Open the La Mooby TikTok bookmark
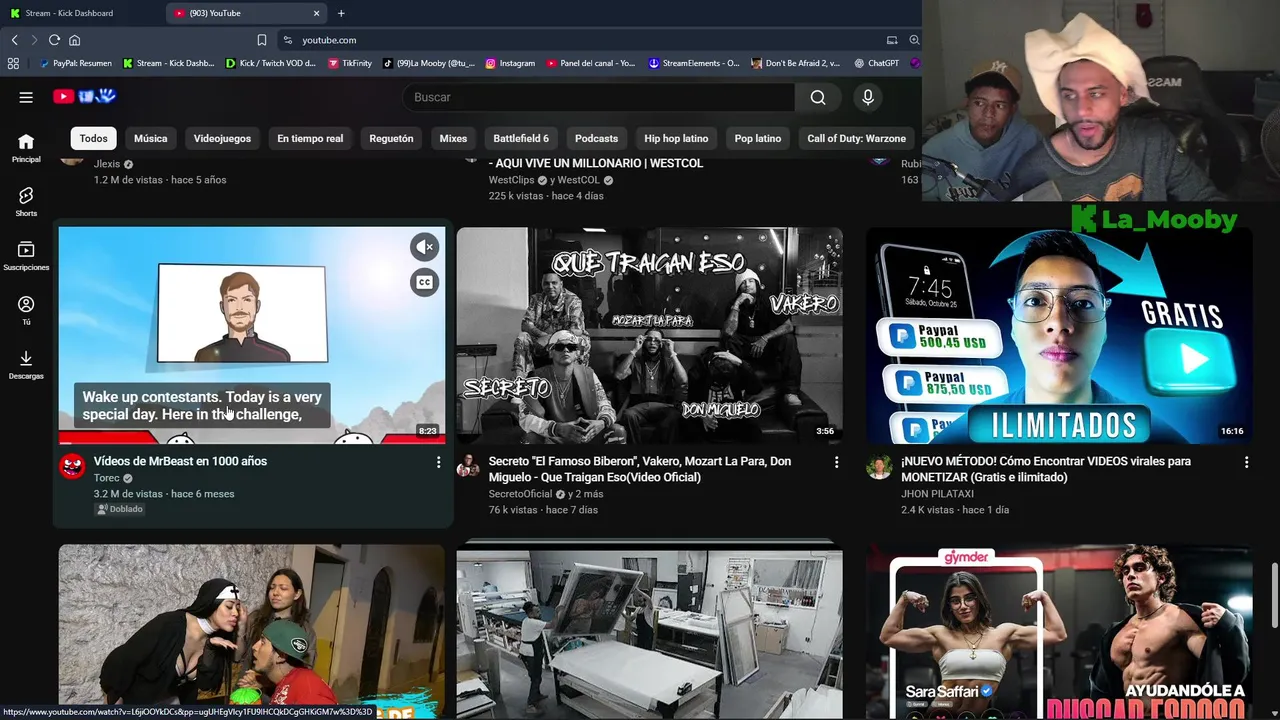Screen dimensions: 1280x720 pyautogui.click(x=429, y=63)
